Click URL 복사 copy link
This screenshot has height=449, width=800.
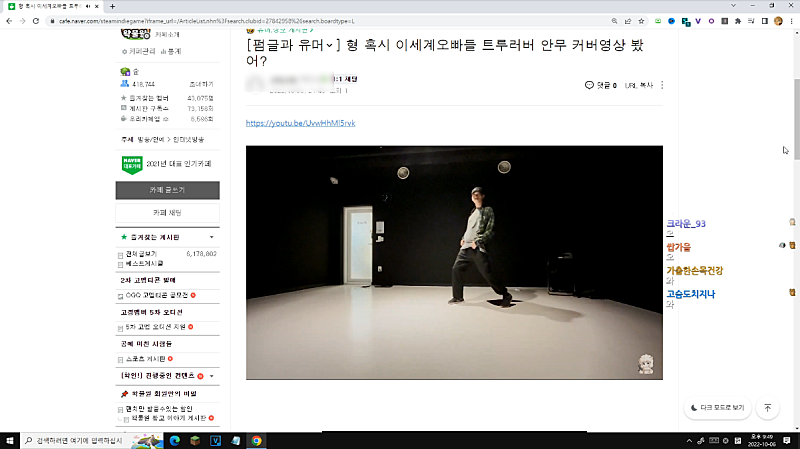tap(639, 85)
